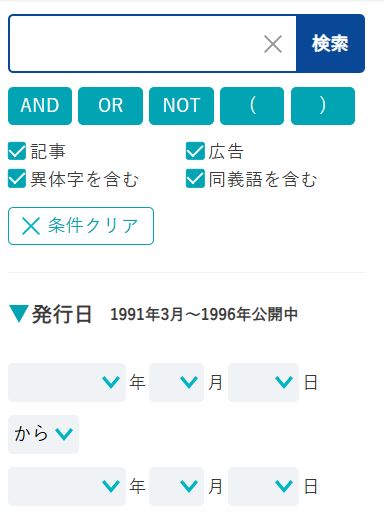Uncheck the 記事 checkbox
The height and width of the screenshot is (532, 384).
[x=17, y=151]
